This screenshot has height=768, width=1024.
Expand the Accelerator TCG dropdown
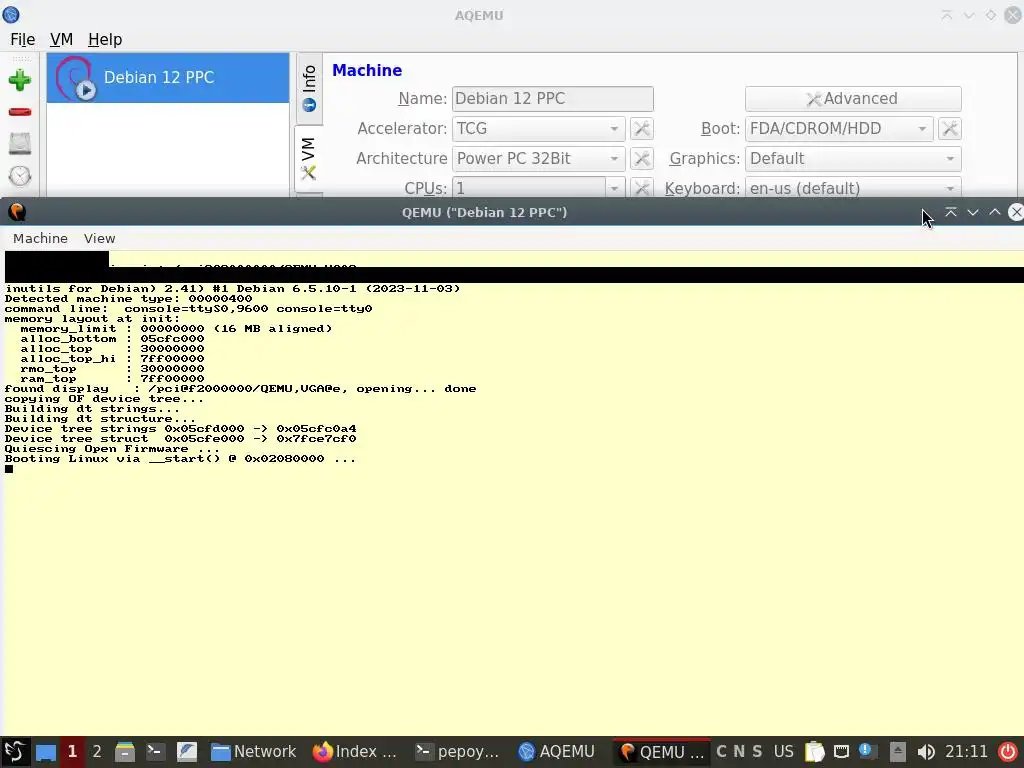coord(538,129)
